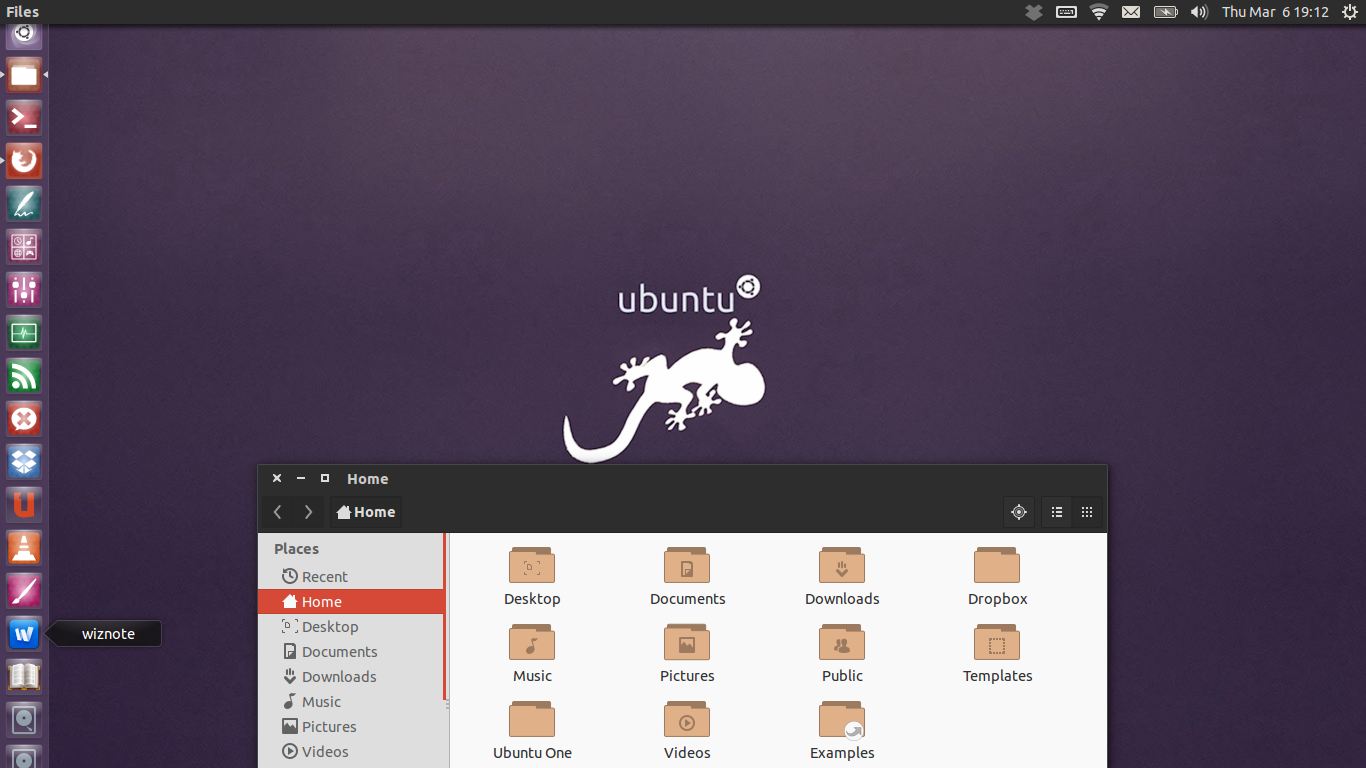Click the Files application menu title
The width and height of the screenshot is (1366, 768).
click(x=22, y=12)
